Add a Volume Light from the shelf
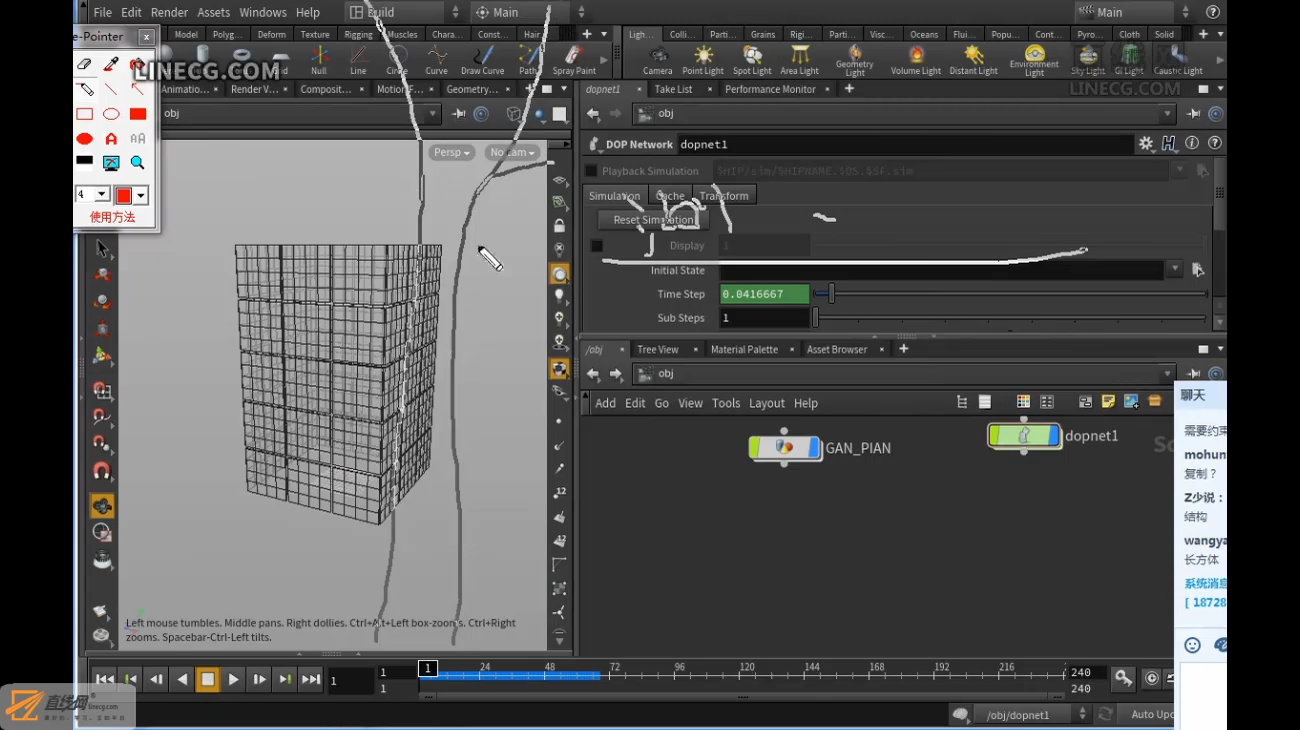Image resolution: width=1300 pixels, height=730 pixels. 916,59
